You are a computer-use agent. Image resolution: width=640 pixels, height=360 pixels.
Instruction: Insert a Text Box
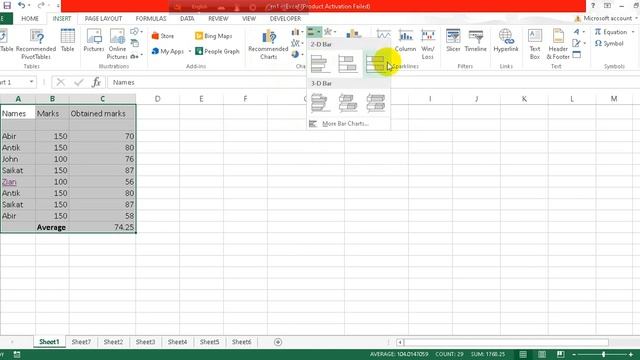click(x=535, y=44)
